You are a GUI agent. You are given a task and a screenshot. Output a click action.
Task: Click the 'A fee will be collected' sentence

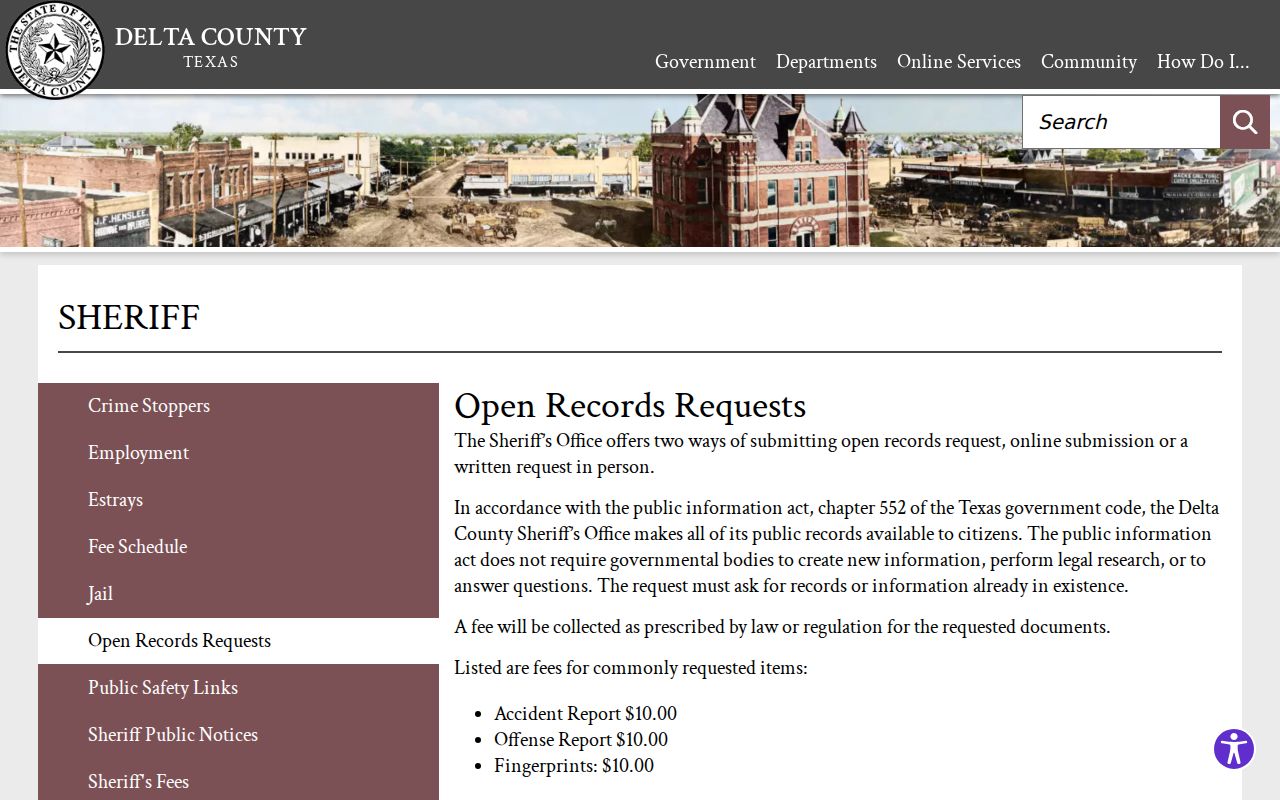coord(782,627)
